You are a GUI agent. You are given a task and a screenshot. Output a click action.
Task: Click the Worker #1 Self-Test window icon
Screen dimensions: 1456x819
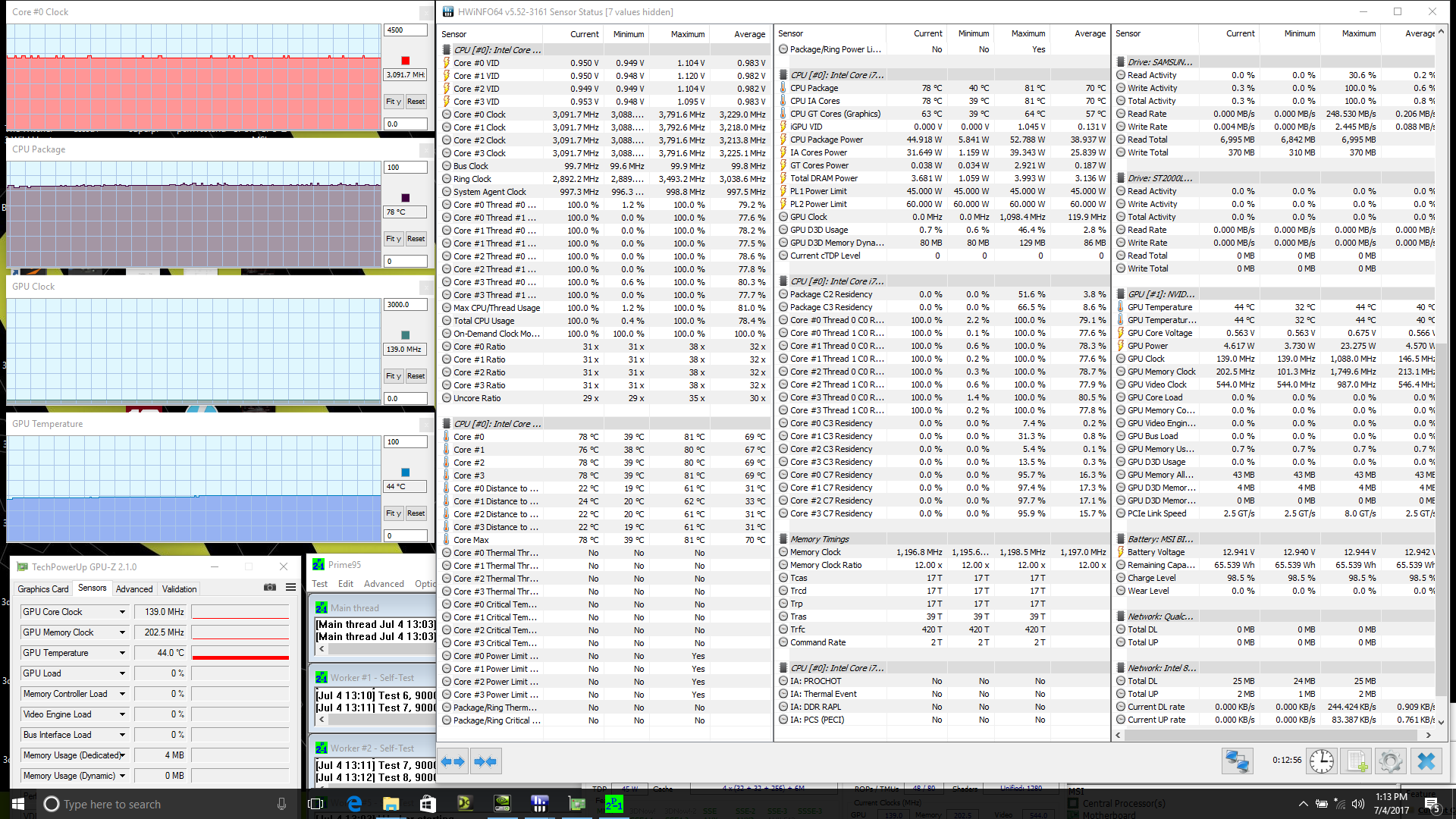tap(321, 678)
